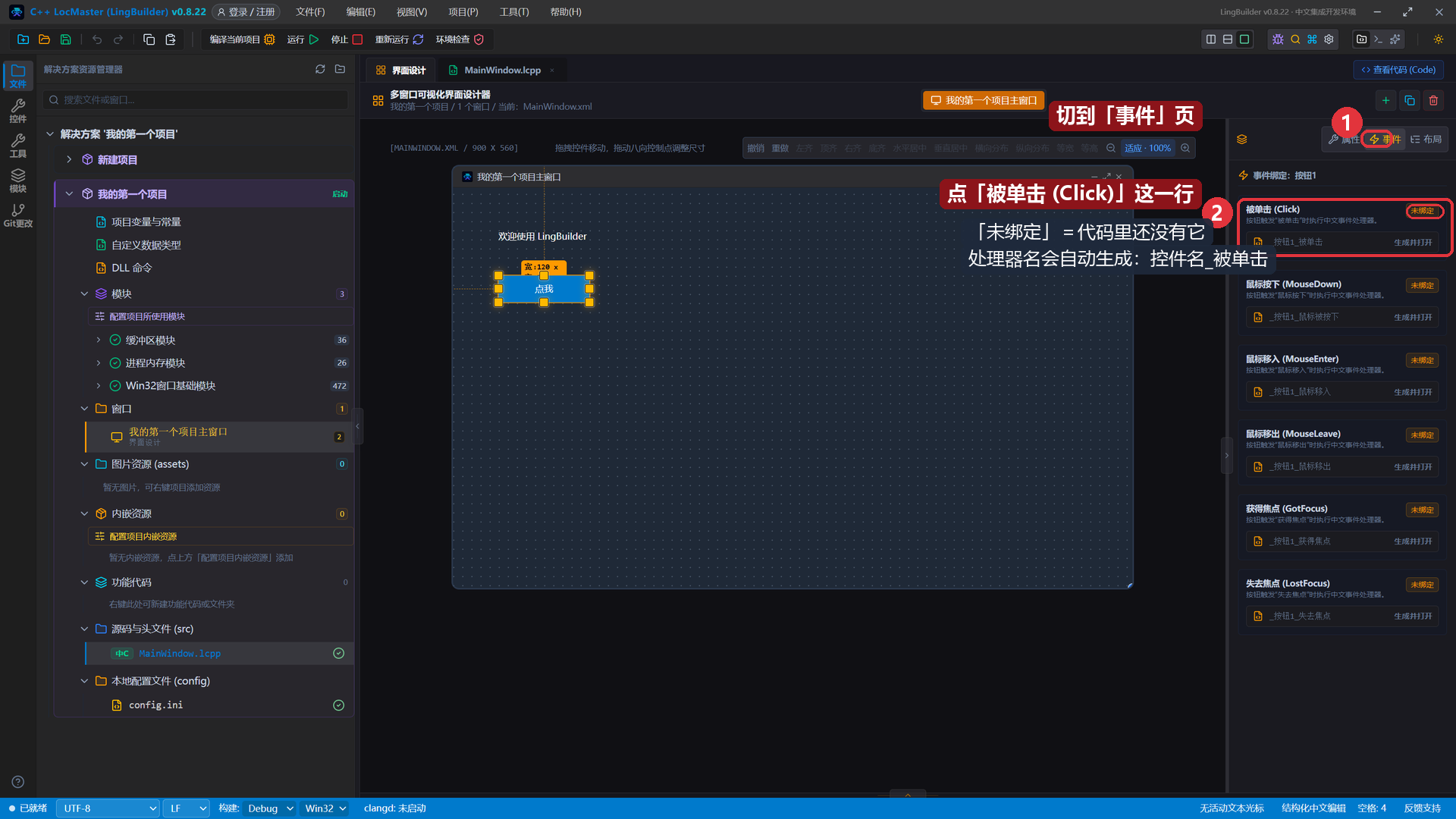Collapse the right properties panel handle
The image size is (1456, 819).
point(1226,456)
